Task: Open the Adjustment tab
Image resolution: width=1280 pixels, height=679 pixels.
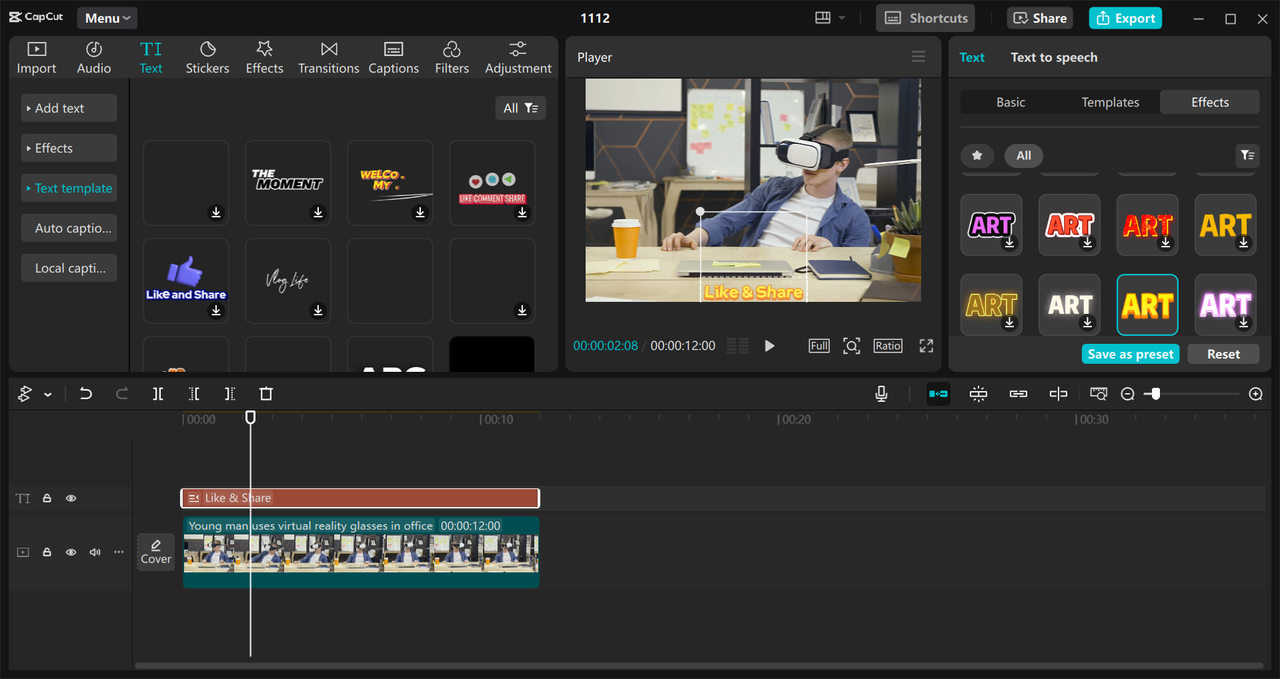Action: point(518,58)
